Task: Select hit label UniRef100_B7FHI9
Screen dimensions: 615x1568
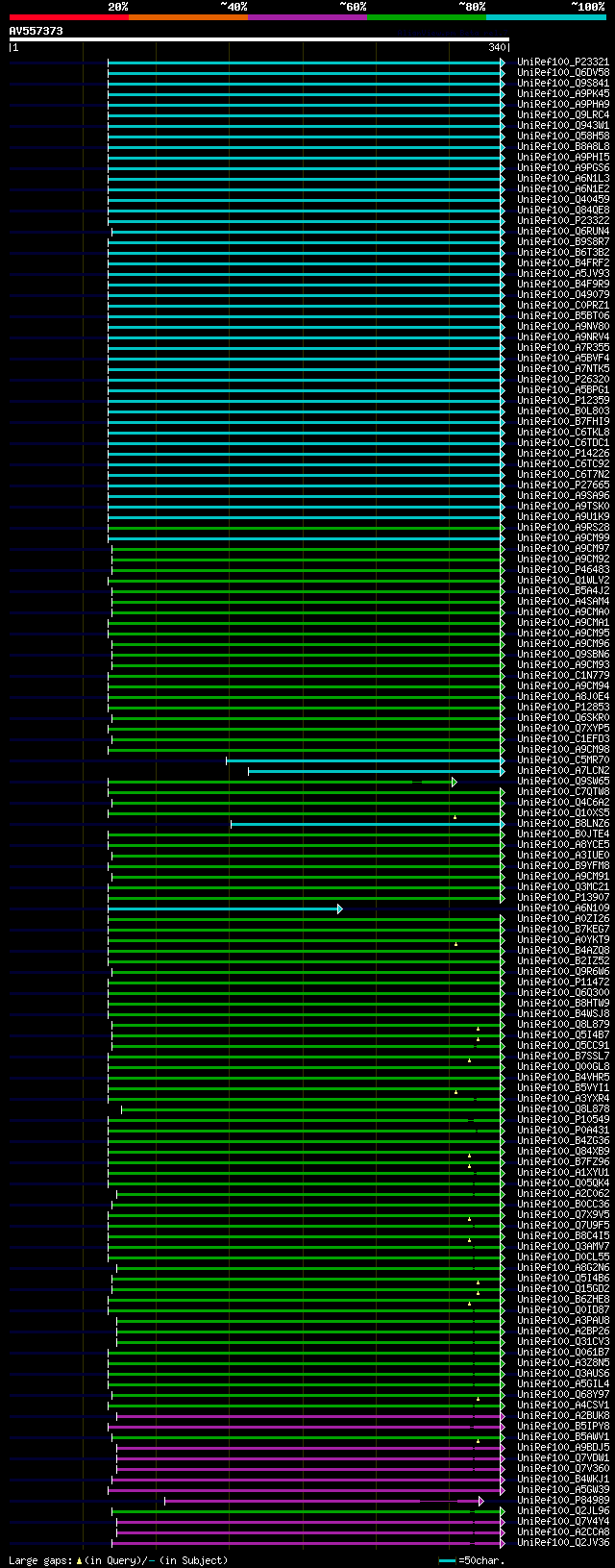Action: click(x=563, y=422)
